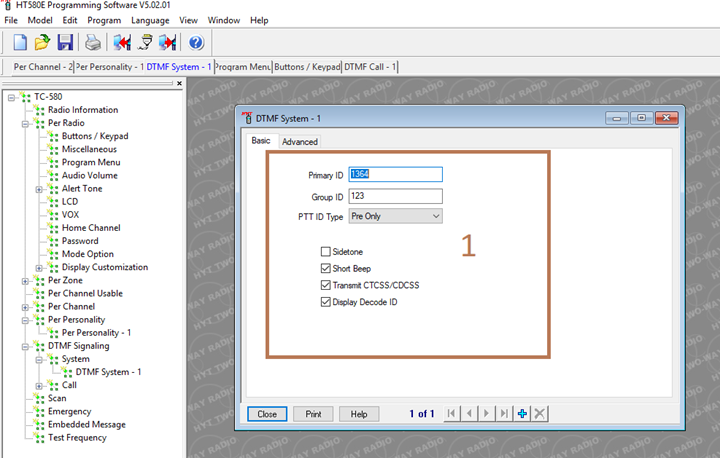Toggle Display Decode ID checkbox
The width and height of the screenshot is (720, 458).
click(x=326, y=302)
